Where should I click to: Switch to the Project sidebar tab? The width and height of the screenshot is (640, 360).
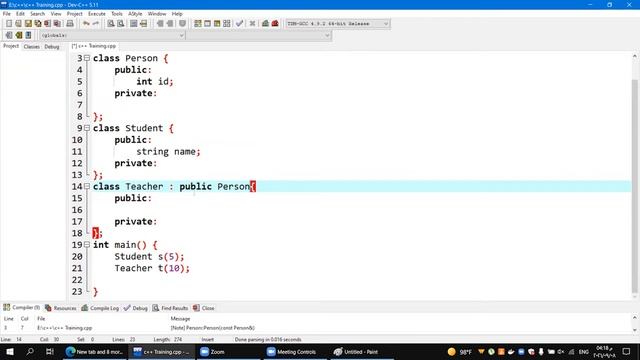click(11, 46)
